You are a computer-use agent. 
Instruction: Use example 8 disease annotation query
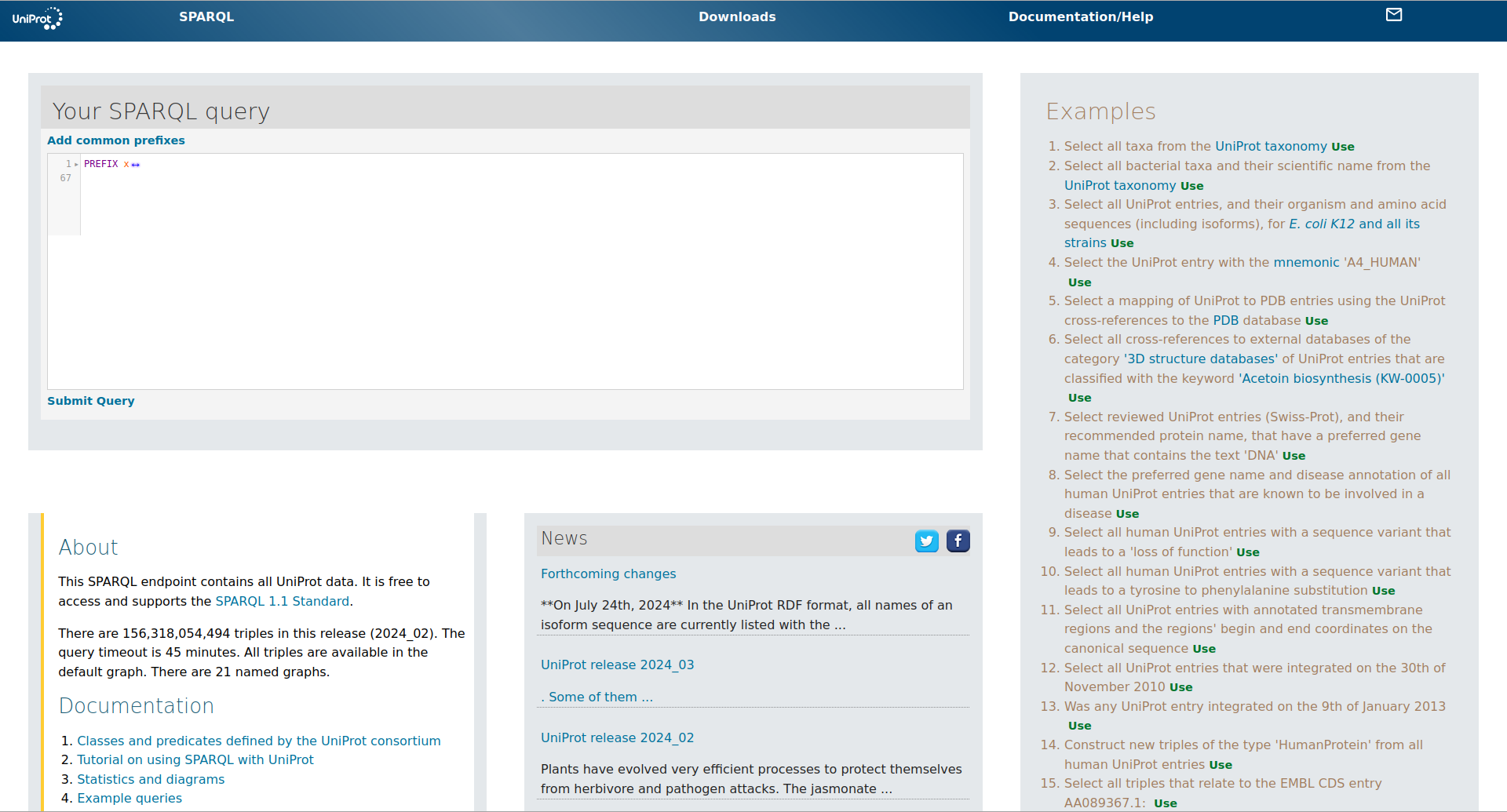[1128, 514]
